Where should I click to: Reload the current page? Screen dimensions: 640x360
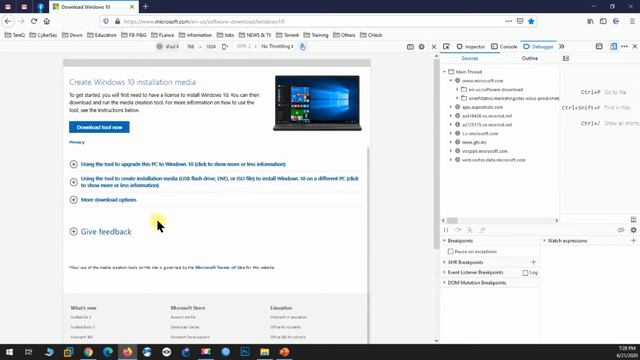pyautogui.click(x=34, y=21)
